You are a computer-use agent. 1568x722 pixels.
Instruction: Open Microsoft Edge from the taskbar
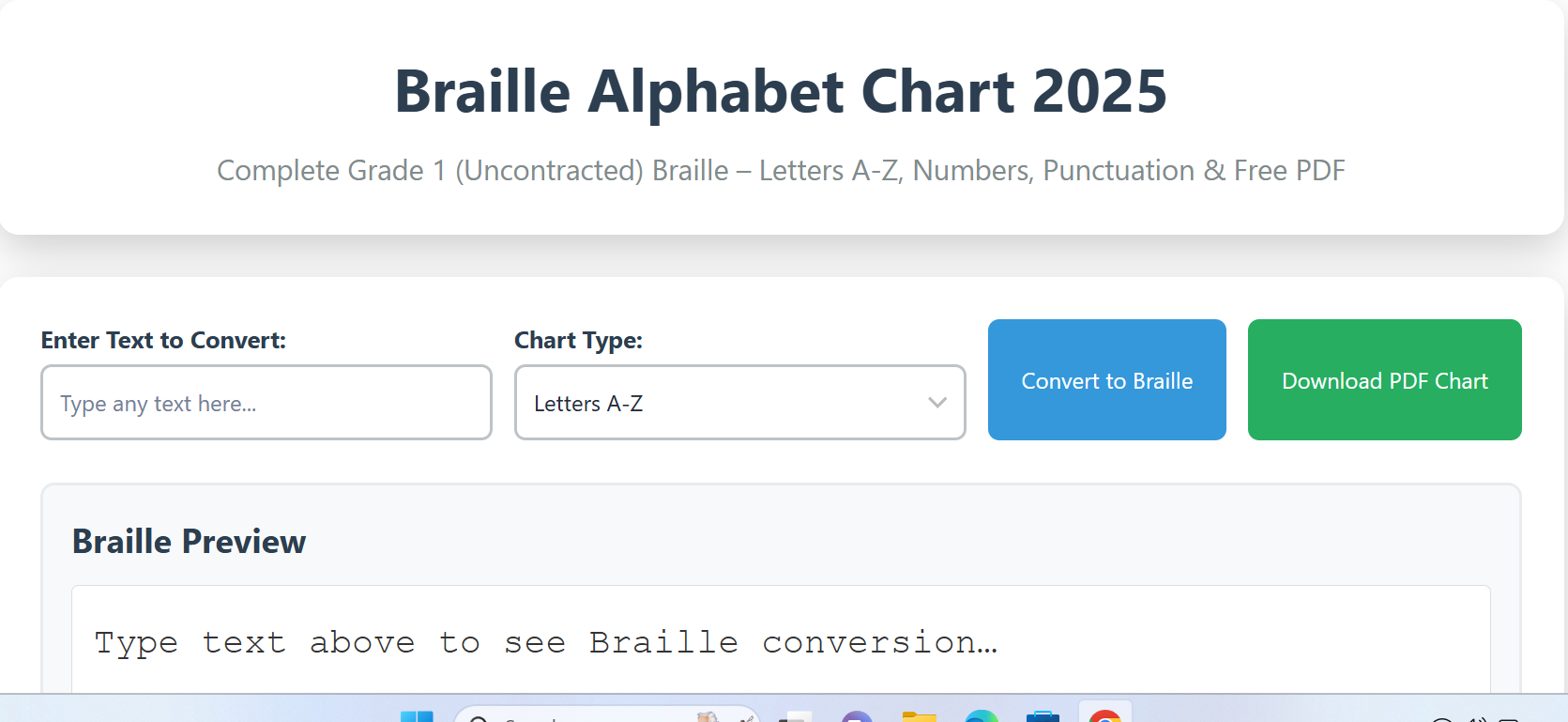[x=982, y=718]
